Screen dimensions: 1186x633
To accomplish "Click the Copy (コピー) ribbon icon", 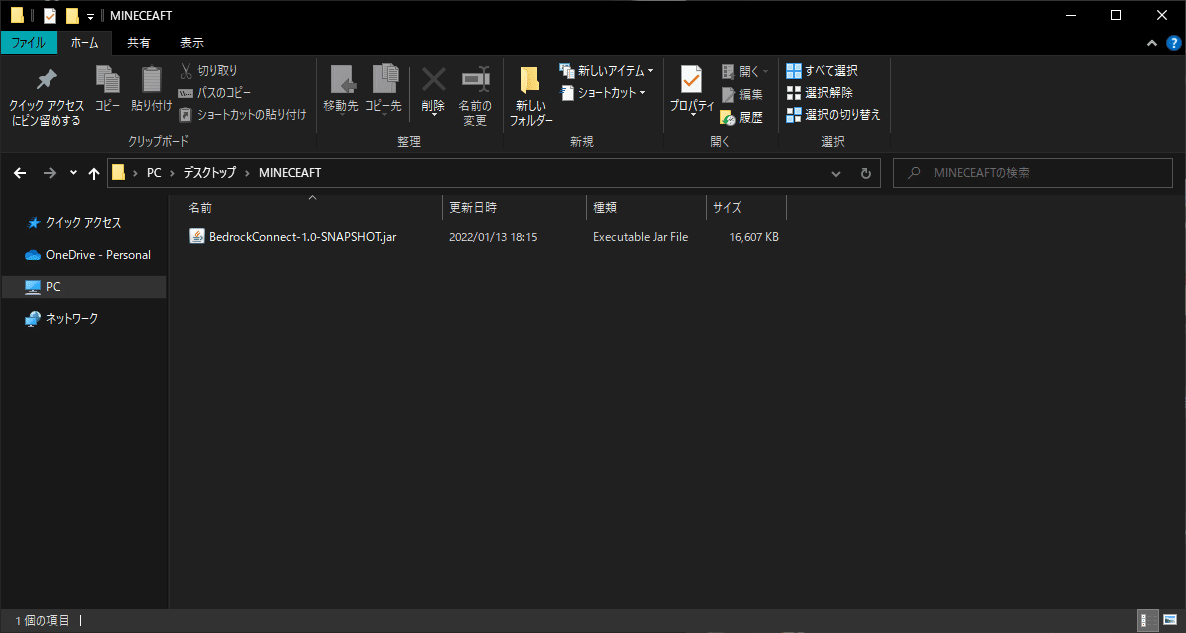I will tap(107, 80).
